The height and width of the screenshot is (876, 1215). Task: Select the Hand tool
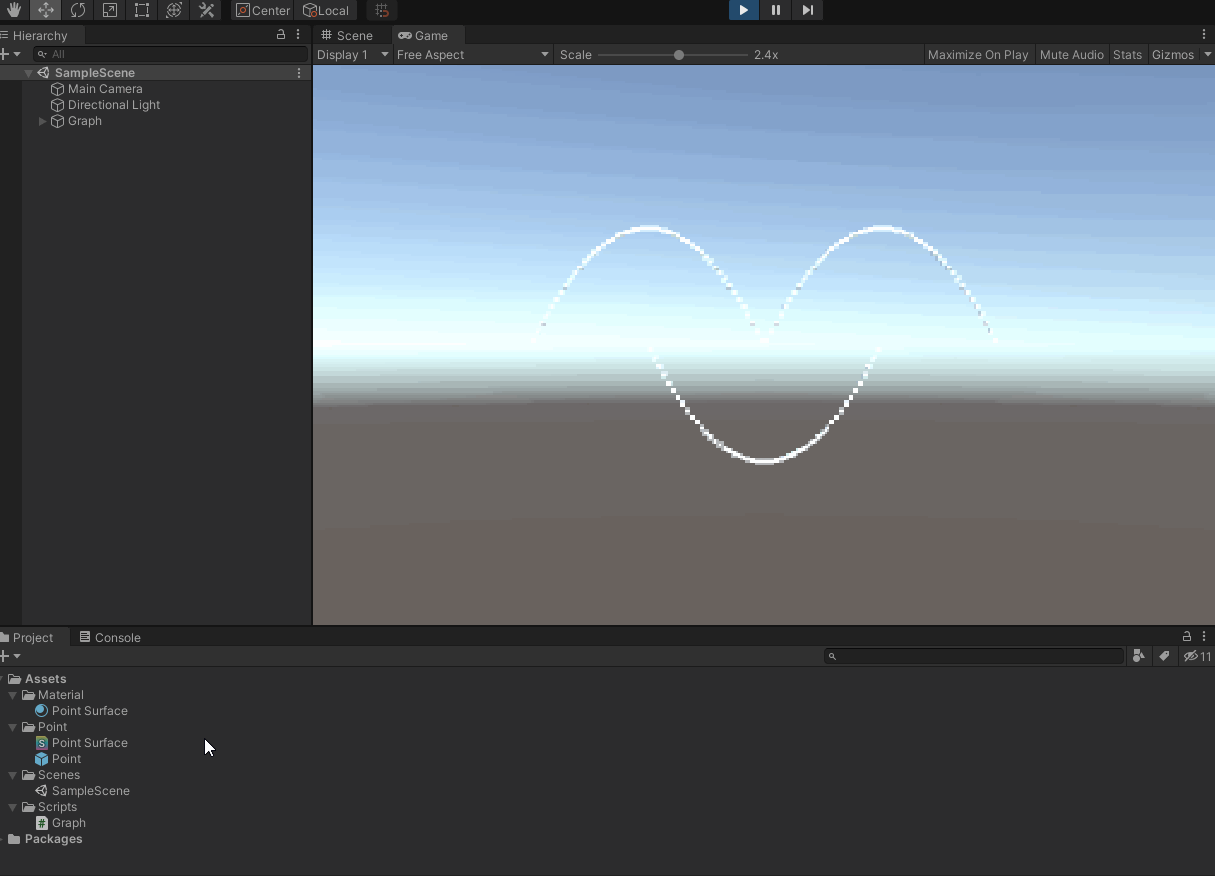(14, 10)
